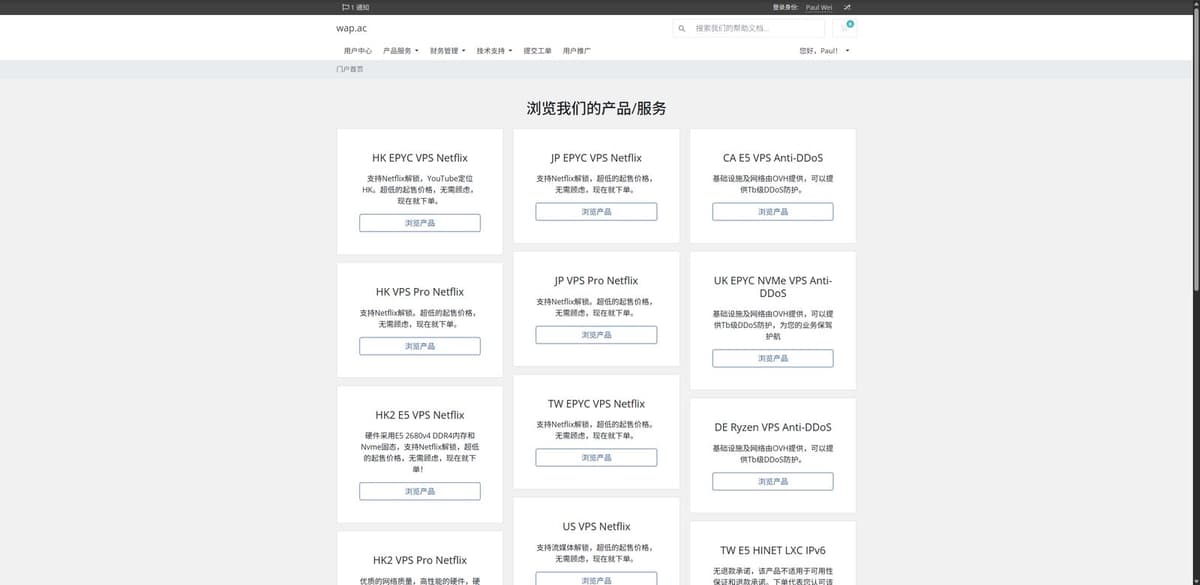Browse products for HK VPS Pro Netflix
1200x585 pixels.
point(420,346)
